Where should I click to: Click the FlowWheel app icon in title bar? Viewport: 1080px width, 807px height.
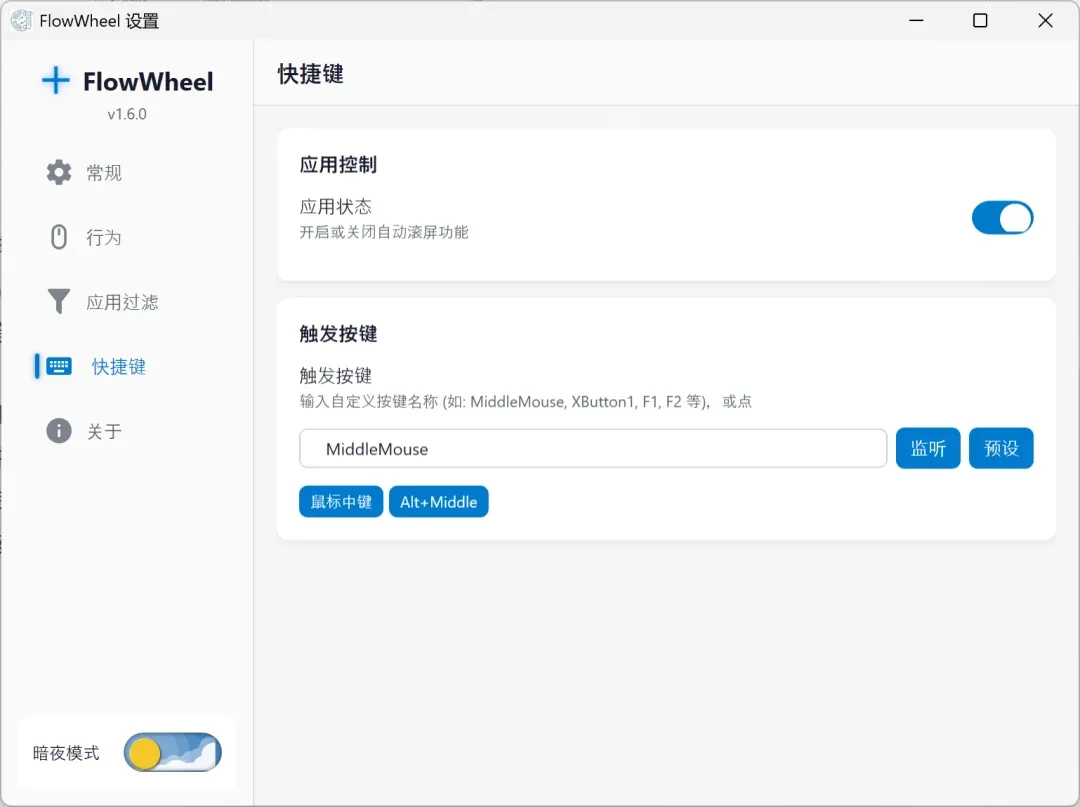[x=21, y=21]
